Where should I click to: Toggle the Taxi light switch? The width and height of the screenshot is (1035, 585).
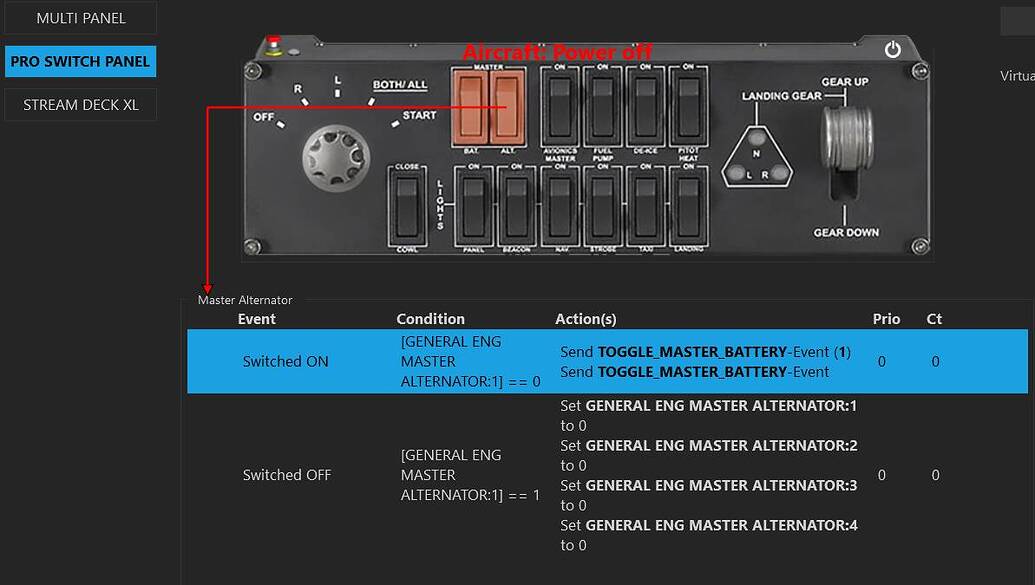(x=647, y=207)
